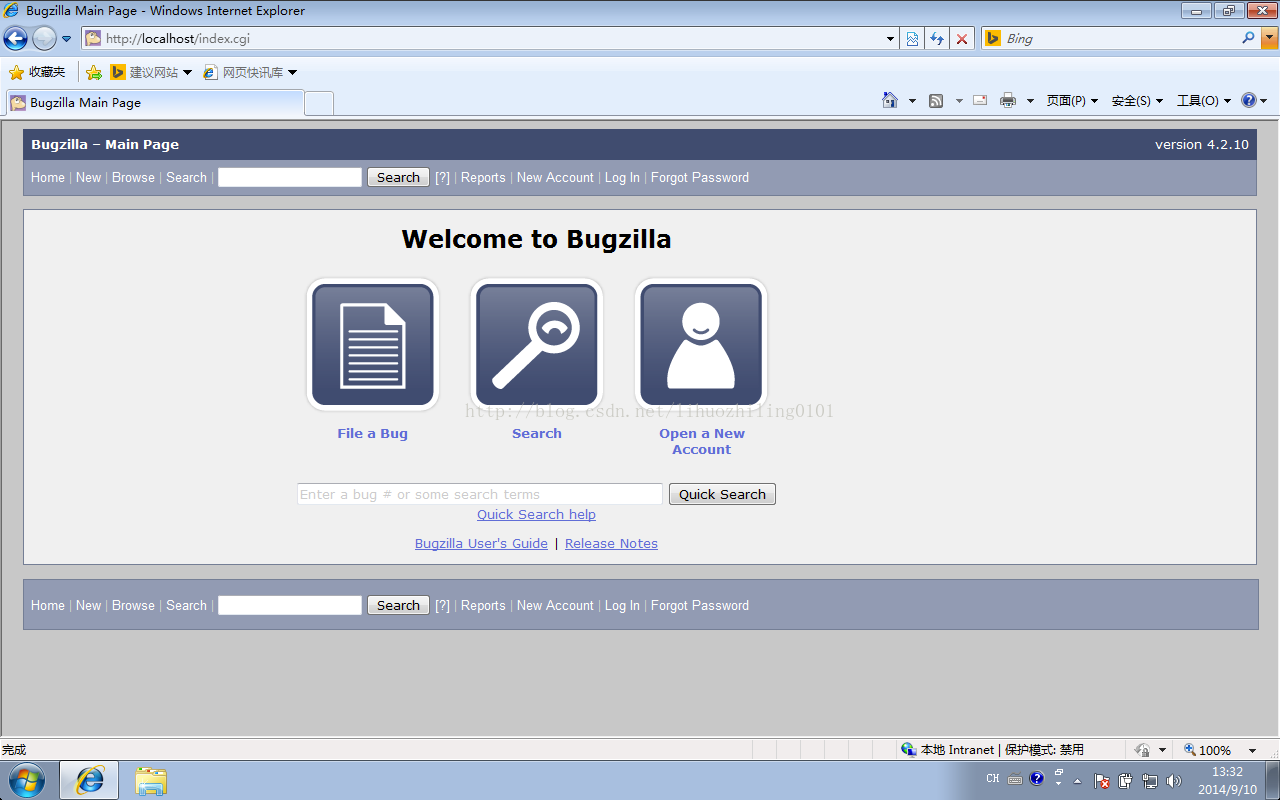Viewport: 1280px width, 800px height.
Task: Click the [?] help link in footer
Action: coord(442,605)
